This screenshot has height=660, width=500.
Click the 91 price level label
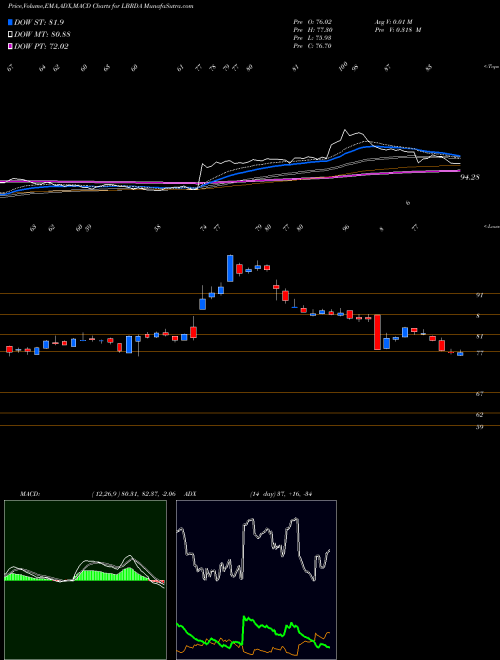[x=479, y=295]
